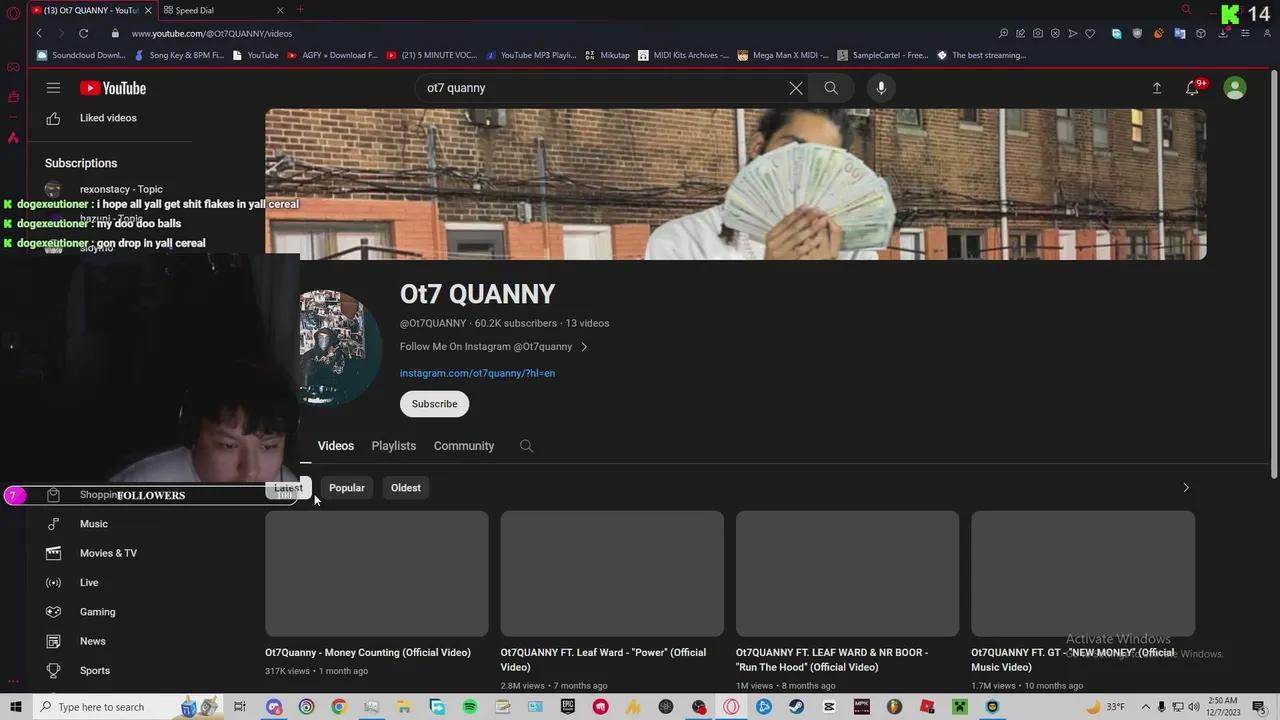The image size is (1280, 720).
Task: Open the YouTube guide hamburger menu
Action: coord(53,88)
